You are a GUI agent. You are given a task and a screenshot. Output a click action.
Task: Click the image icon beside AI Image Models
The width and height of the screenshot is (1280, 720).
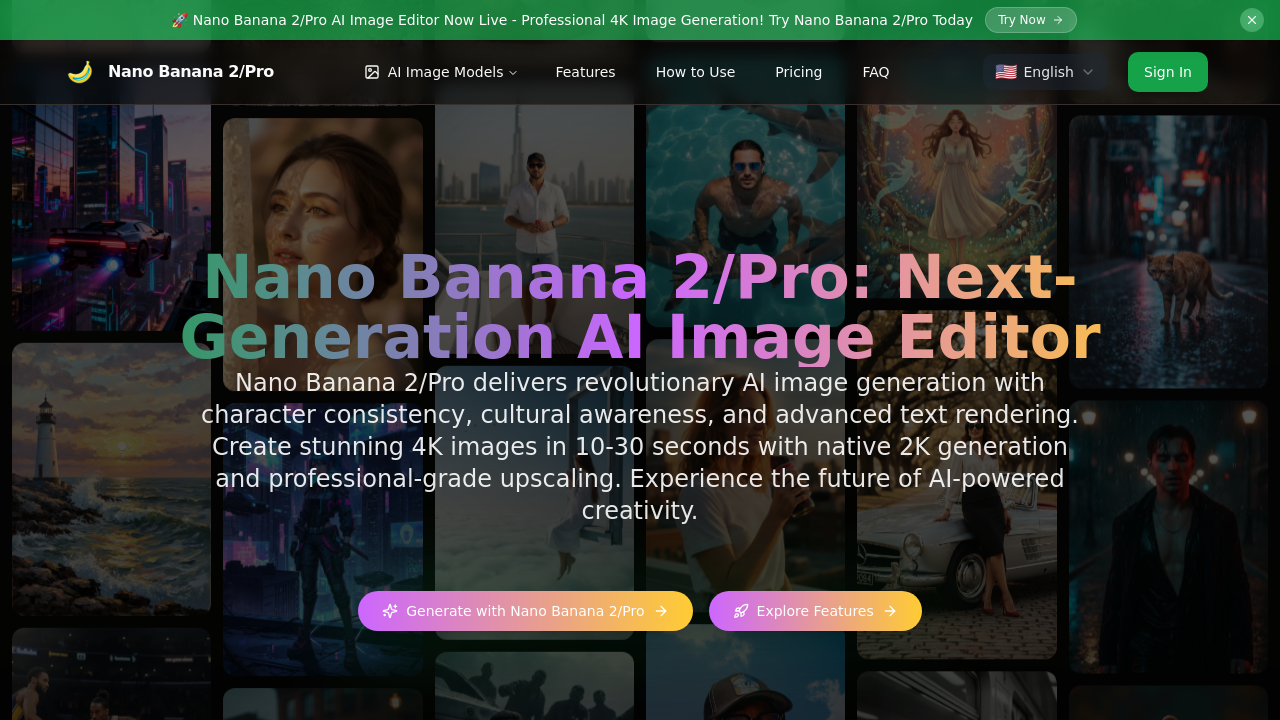[371, 71]
